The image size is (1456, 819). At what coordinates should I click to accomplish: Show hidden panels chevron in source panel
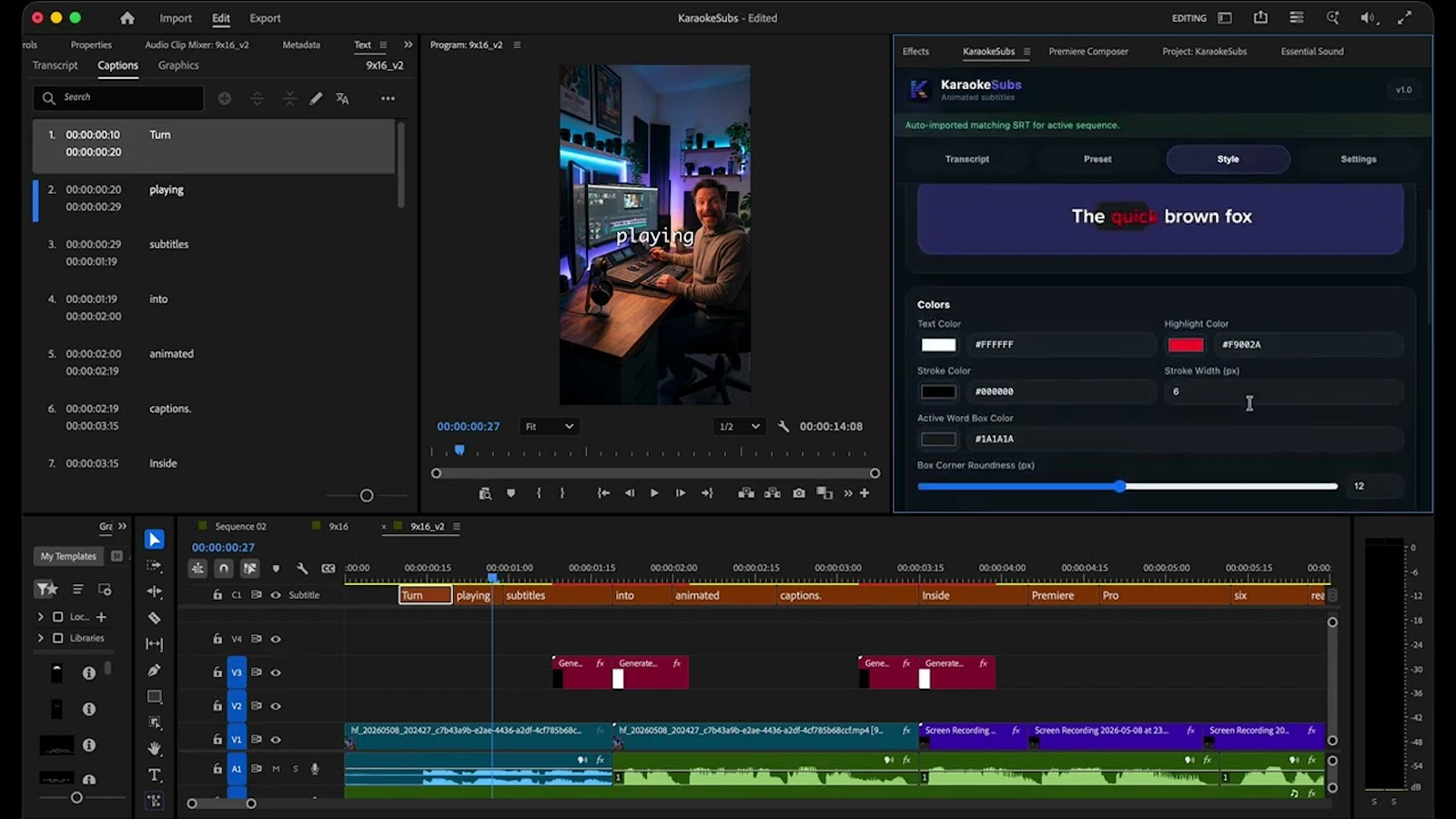point(408,45)
